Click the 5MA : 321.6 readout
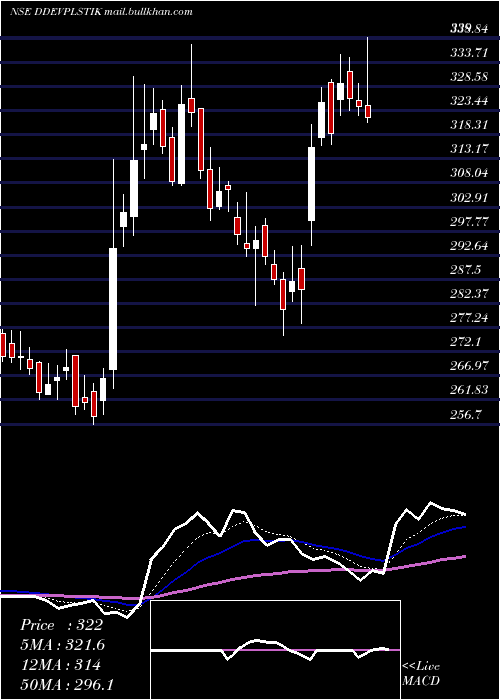Screen dimensions: 500x700 pos(64,645)
